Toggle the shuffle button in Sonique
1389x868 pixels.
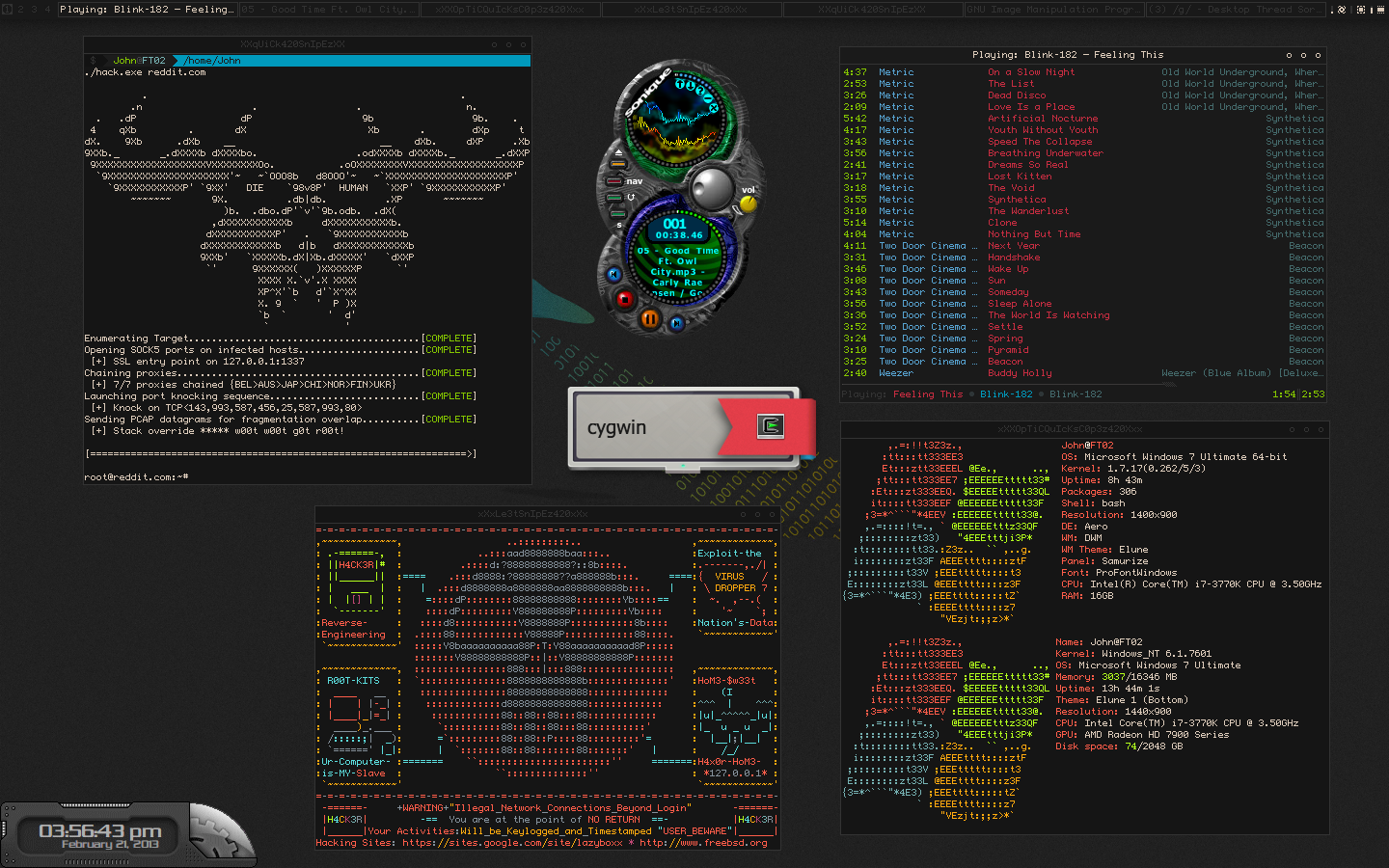click(618, 212)
